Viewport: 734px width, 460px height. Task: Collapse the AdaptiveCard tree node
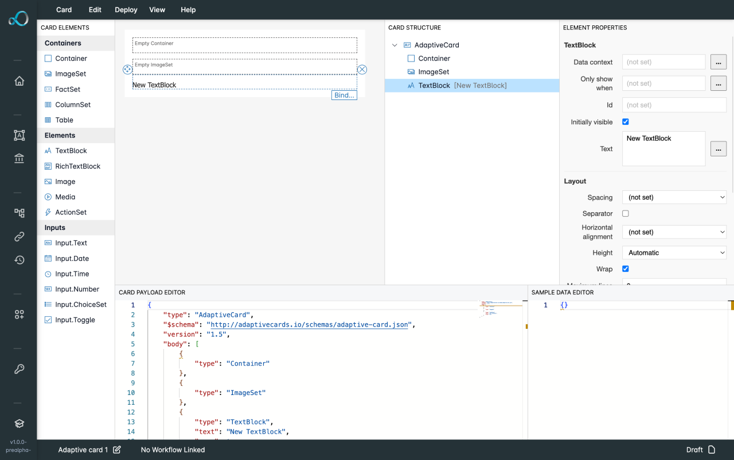[x=395, y=45]
